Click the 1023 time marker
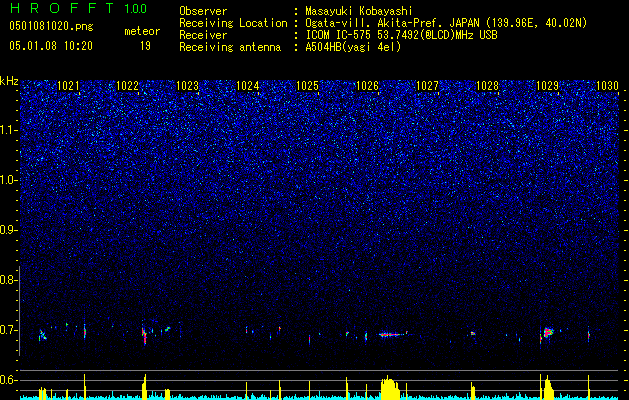The image size is (629, 400). click(x=187, y=86)
